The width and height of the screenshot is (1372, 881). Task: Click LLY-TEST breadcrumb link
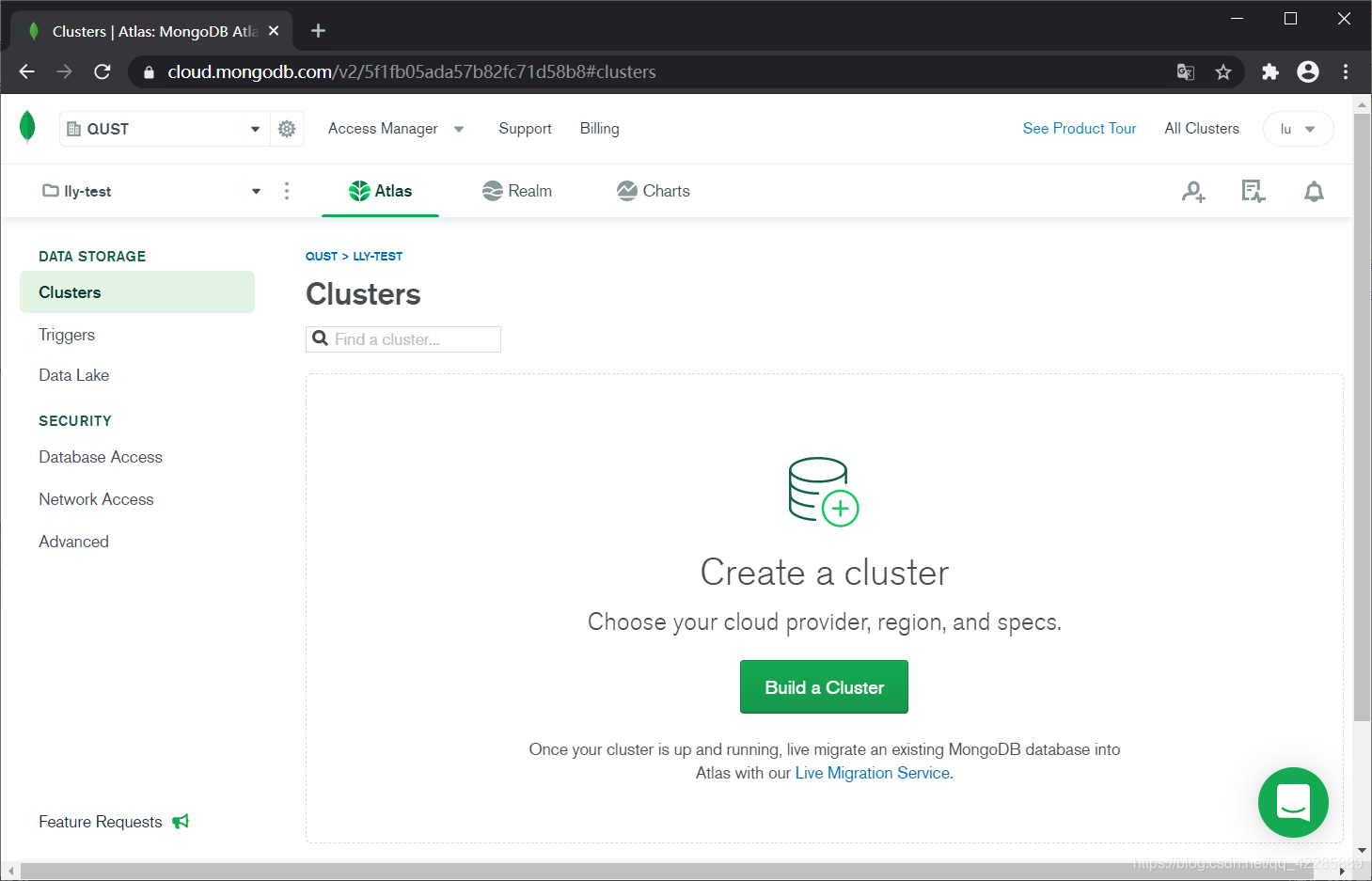click(377, 256)
